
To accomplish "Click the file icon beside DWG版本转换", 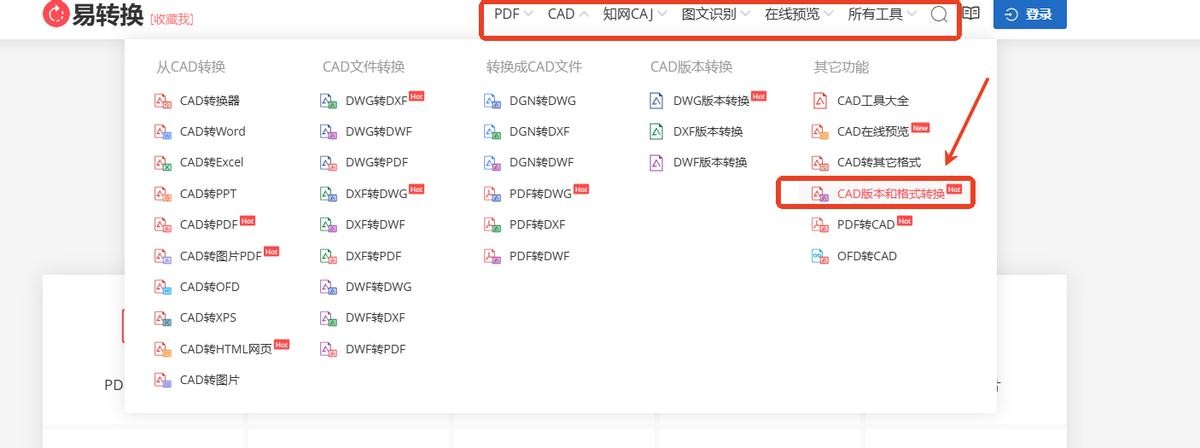I will pos(657,101).
